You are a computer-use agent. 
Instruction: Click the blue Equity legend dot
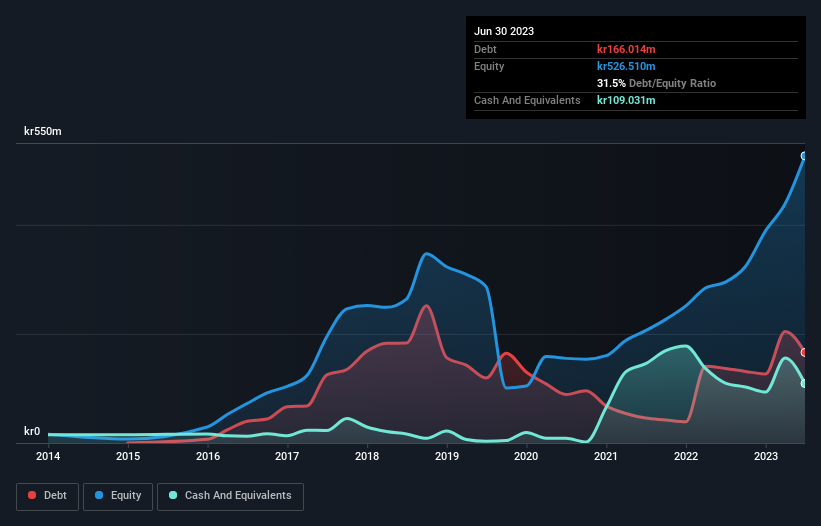click(99, 495)
